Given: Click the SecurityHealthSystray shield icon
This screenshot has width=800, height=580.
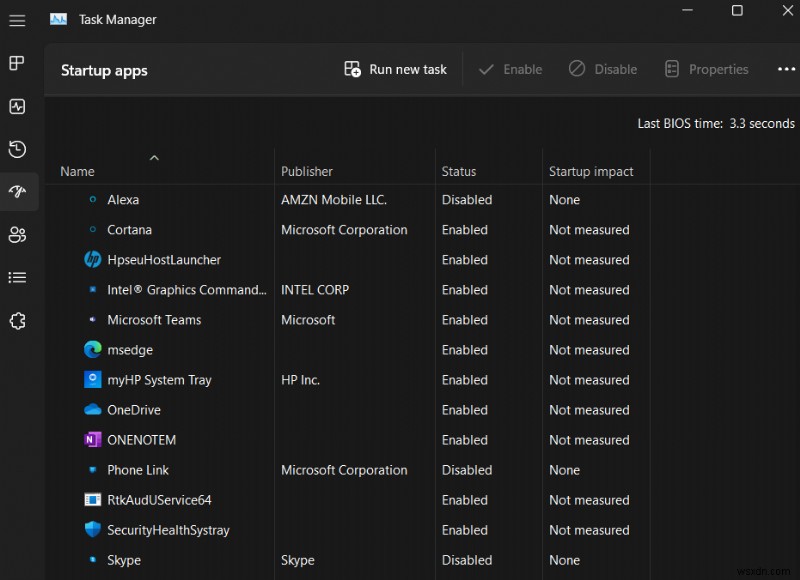Looking at the screenshot, I should [x=92, y=529].
